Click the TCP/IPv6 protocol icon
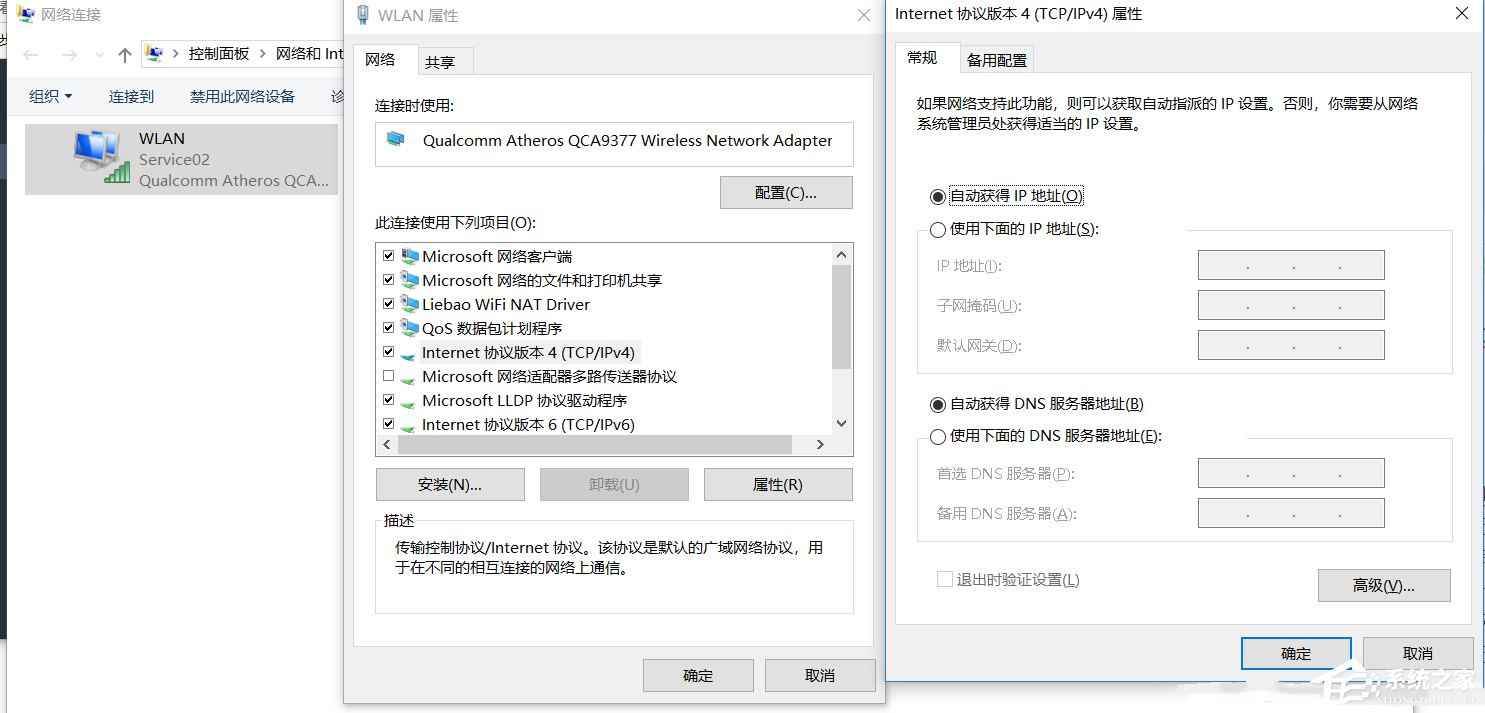Image resolution: width=1485 pixels, height=713 pixels. point(408,426)
